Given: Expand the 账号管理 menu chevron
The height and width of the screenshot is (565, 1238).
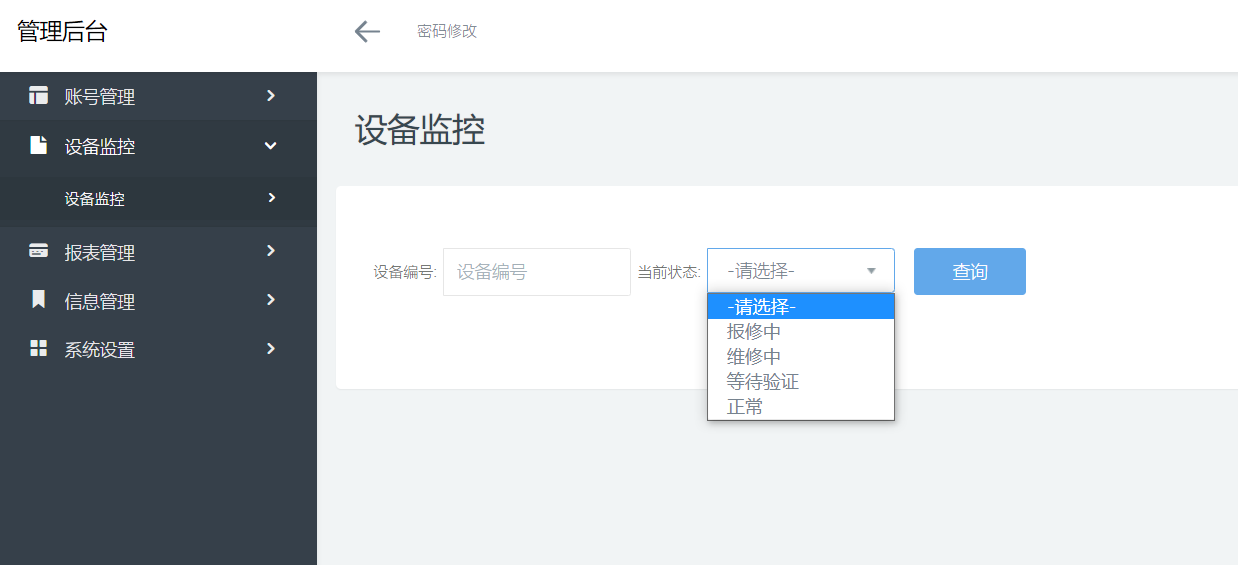Looking at the screenshot, I should [271, 96].
